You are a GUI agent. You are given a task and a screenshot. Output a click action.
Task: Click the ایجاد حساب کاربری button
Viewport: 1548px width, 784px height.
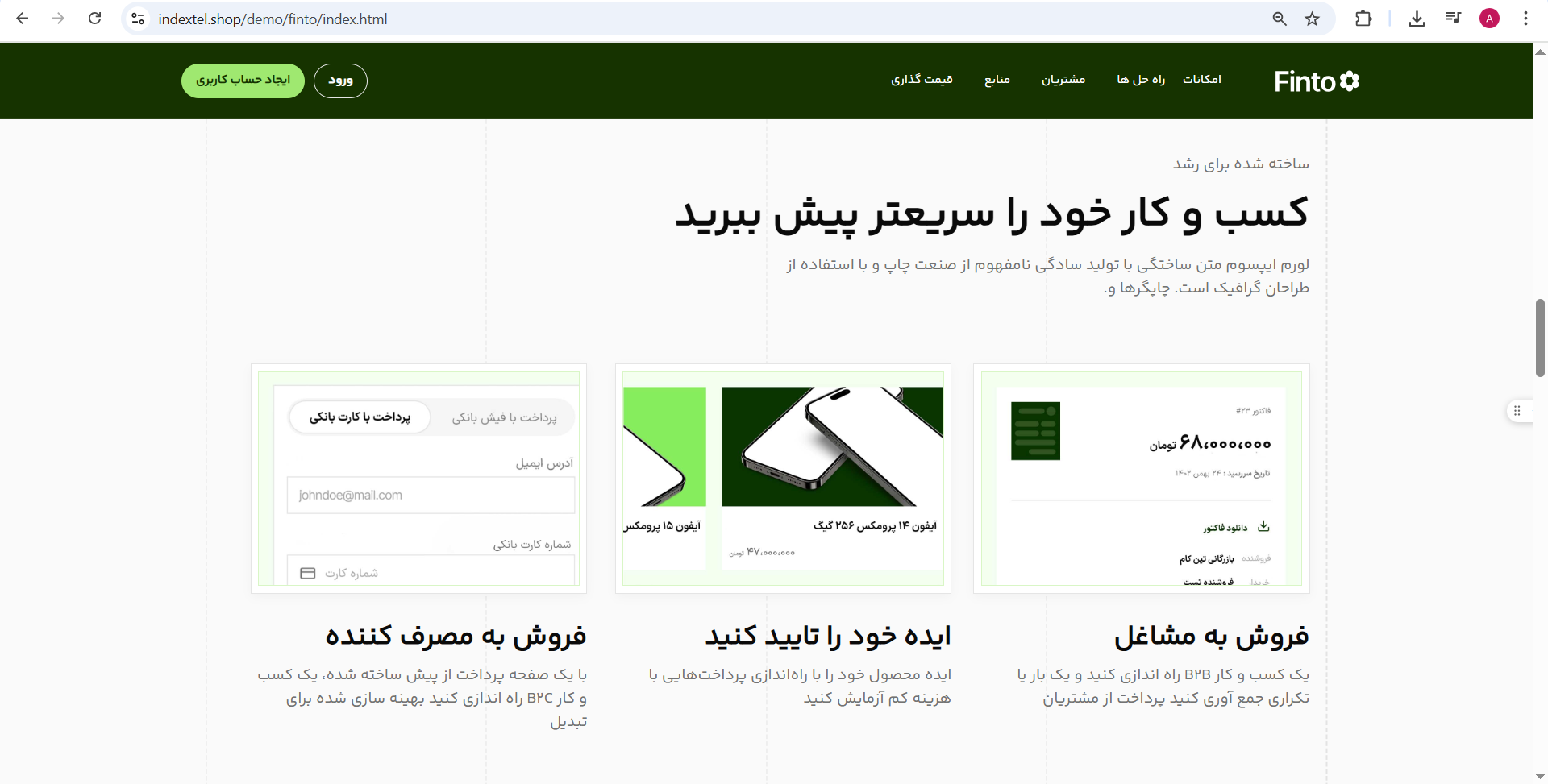pos(243,81)
